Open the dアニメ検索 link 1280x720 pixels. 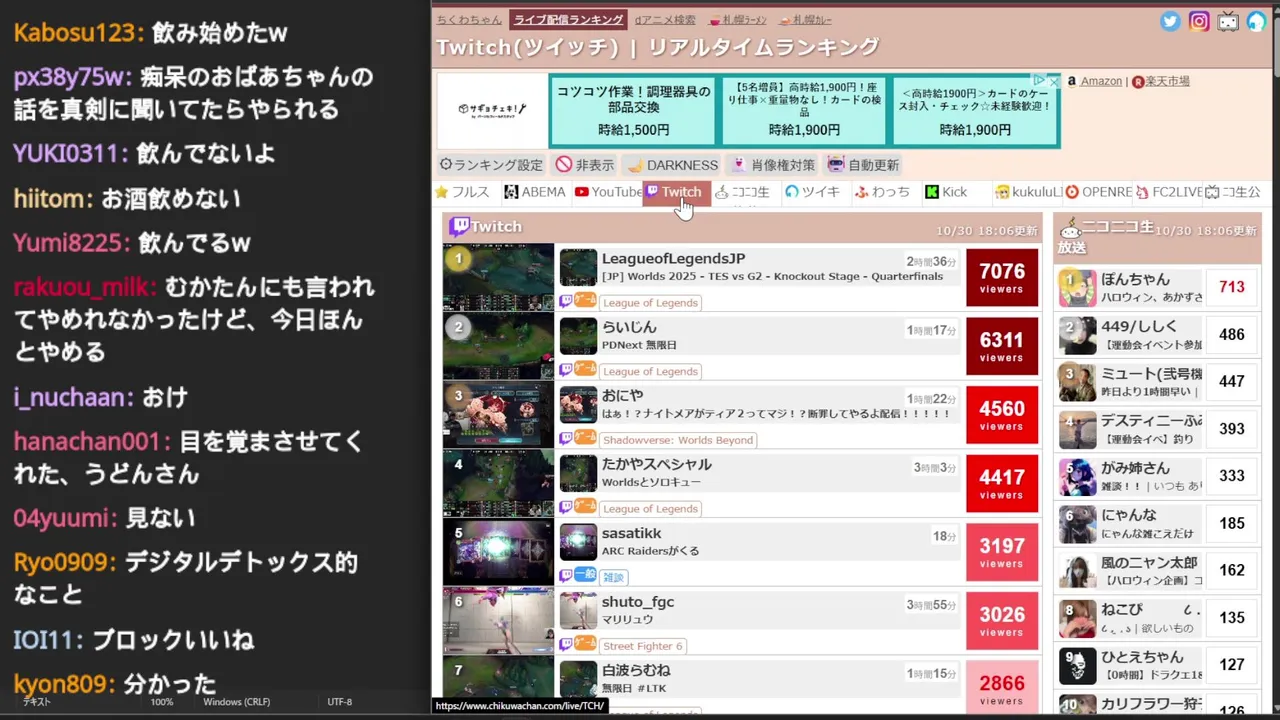click(x=665, y=19)
